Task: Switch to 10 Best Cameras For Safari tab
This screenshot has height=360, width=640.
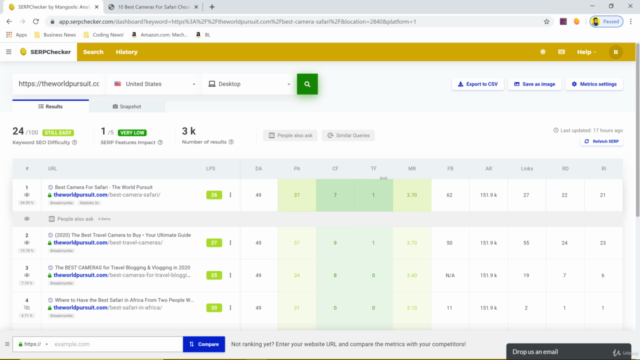Action: [153, 7]
